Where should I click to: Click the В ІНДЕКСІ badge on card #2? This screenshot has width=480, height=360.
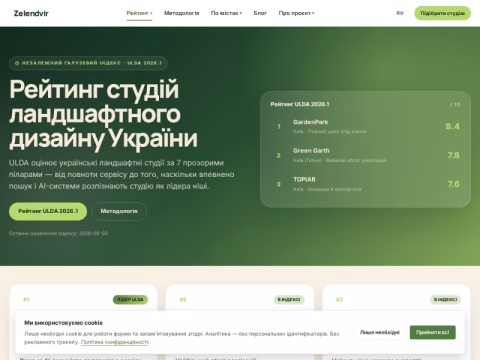pyautogui.click(x=289, y=300)
